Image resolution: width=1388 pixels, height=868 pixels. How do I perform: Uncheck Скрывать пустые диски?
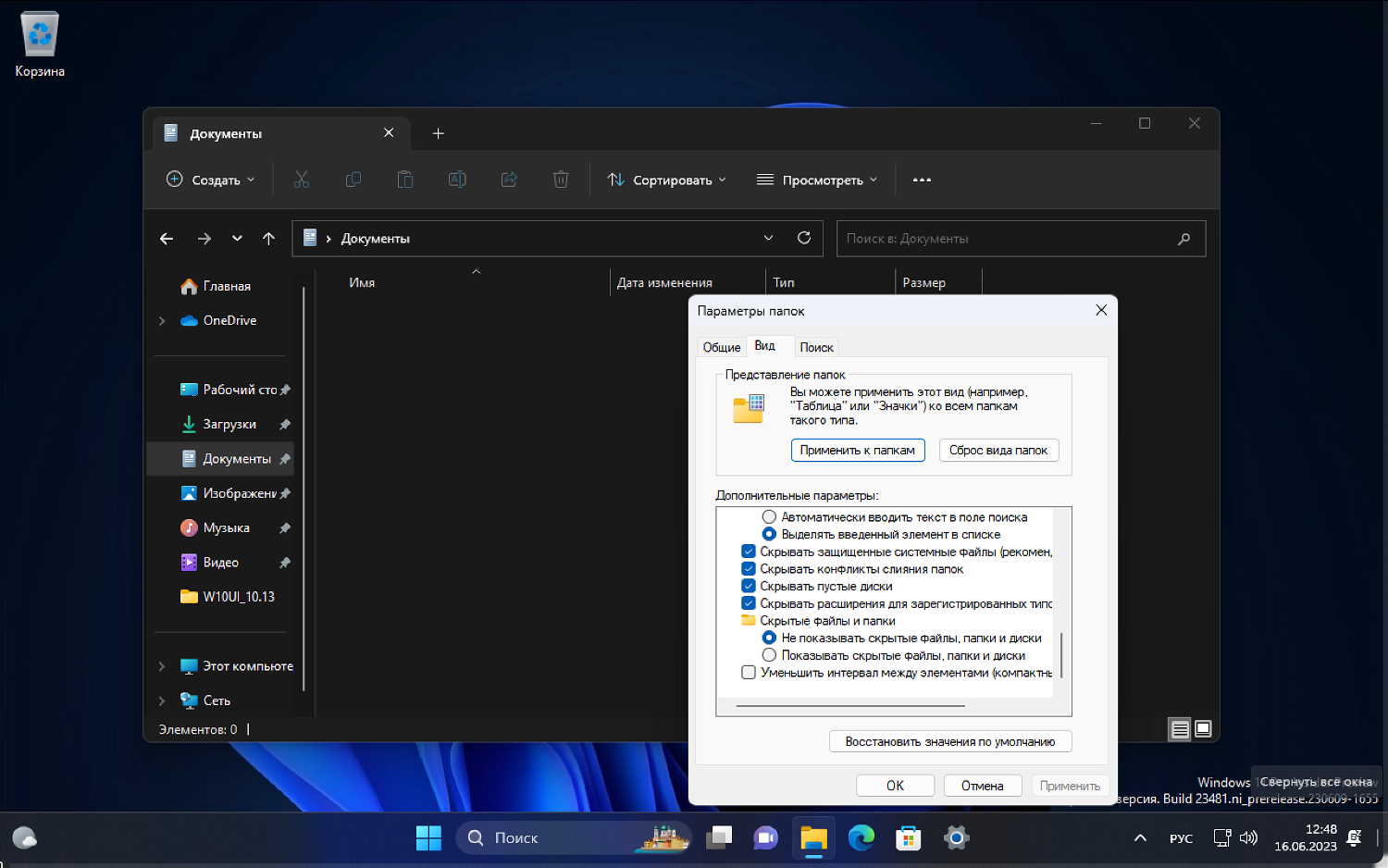748,586
